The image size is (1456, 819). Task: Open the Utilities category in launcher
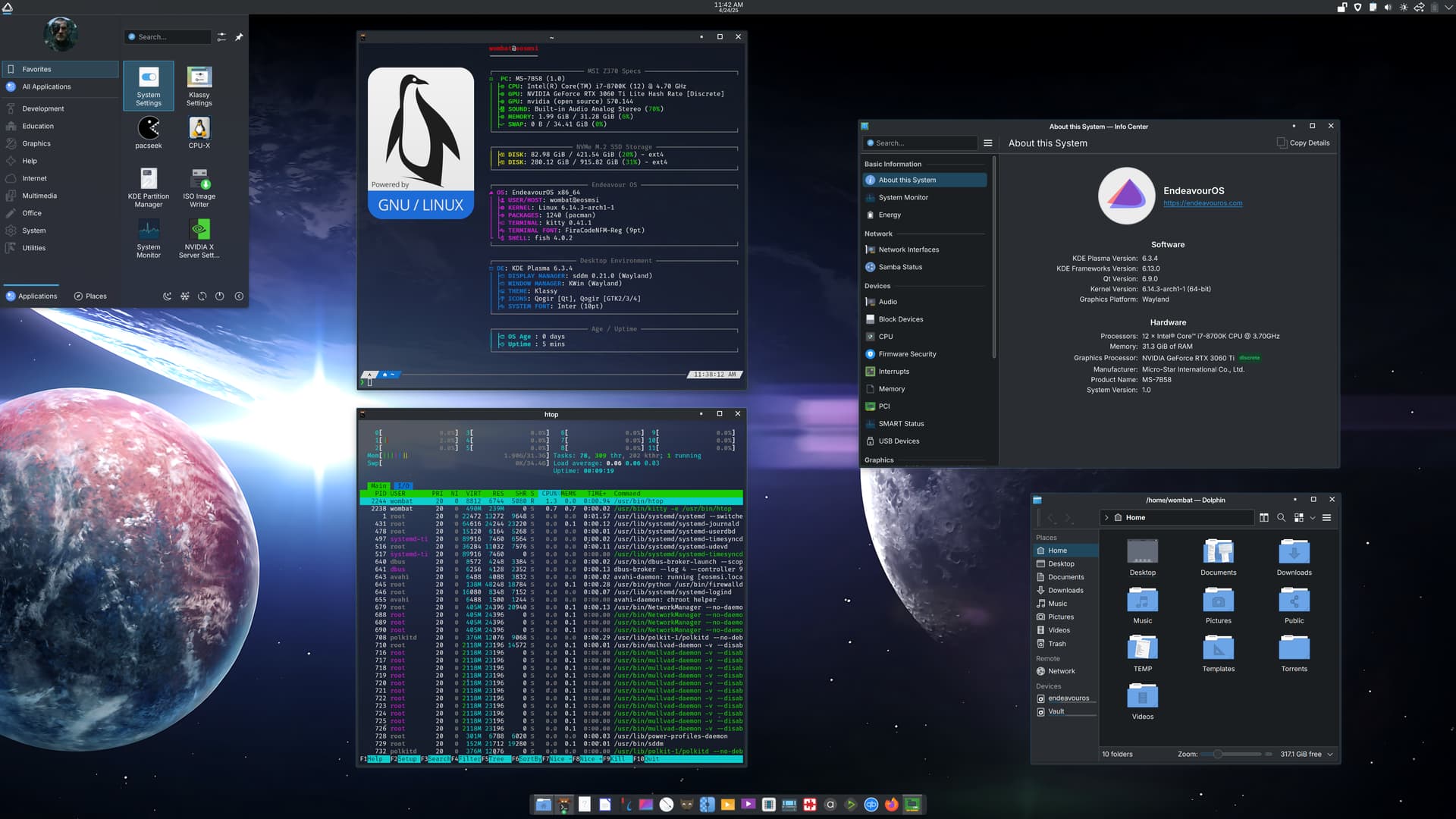[x=61, y=248]
